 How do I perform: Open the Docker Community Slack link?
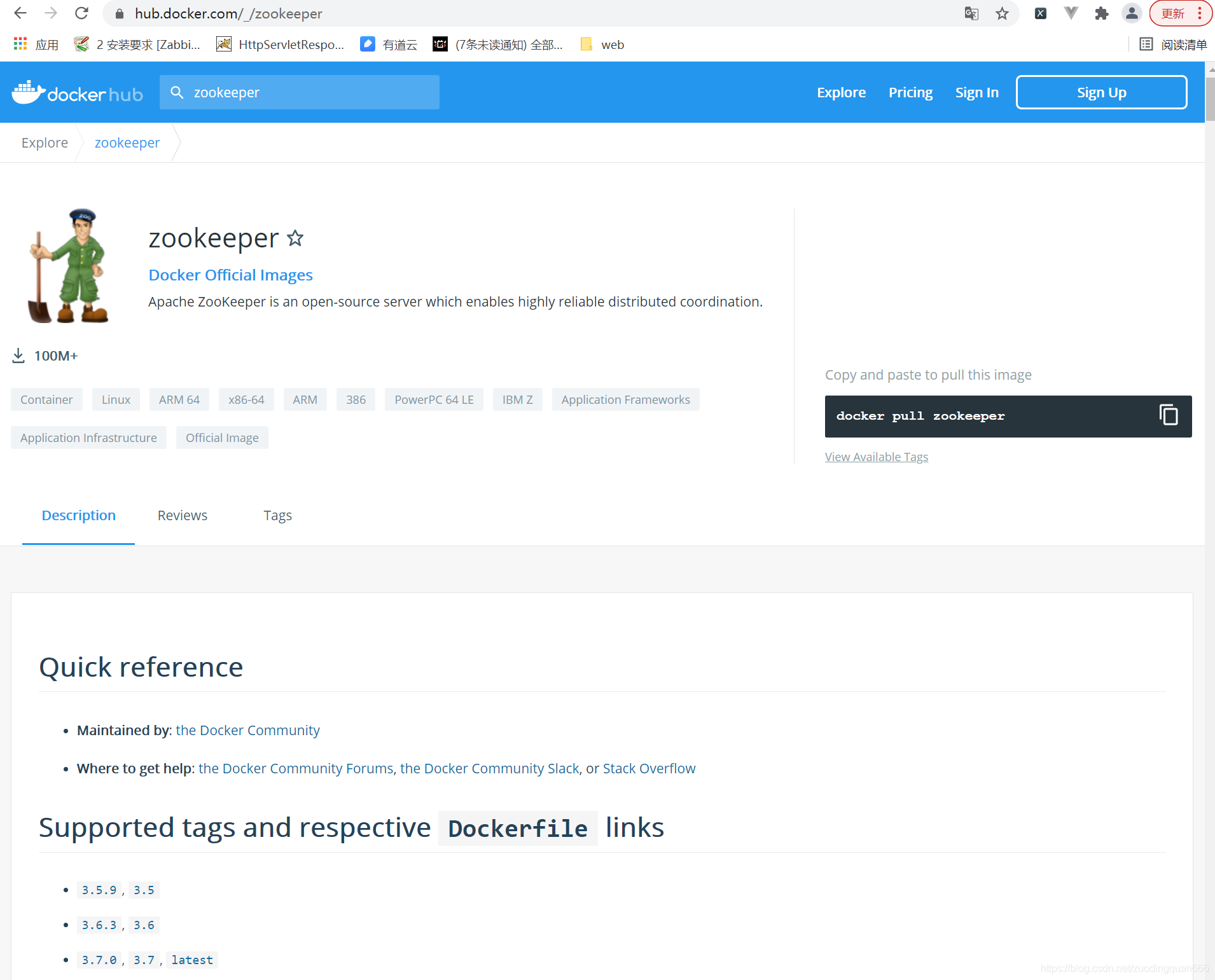point(489,768)
